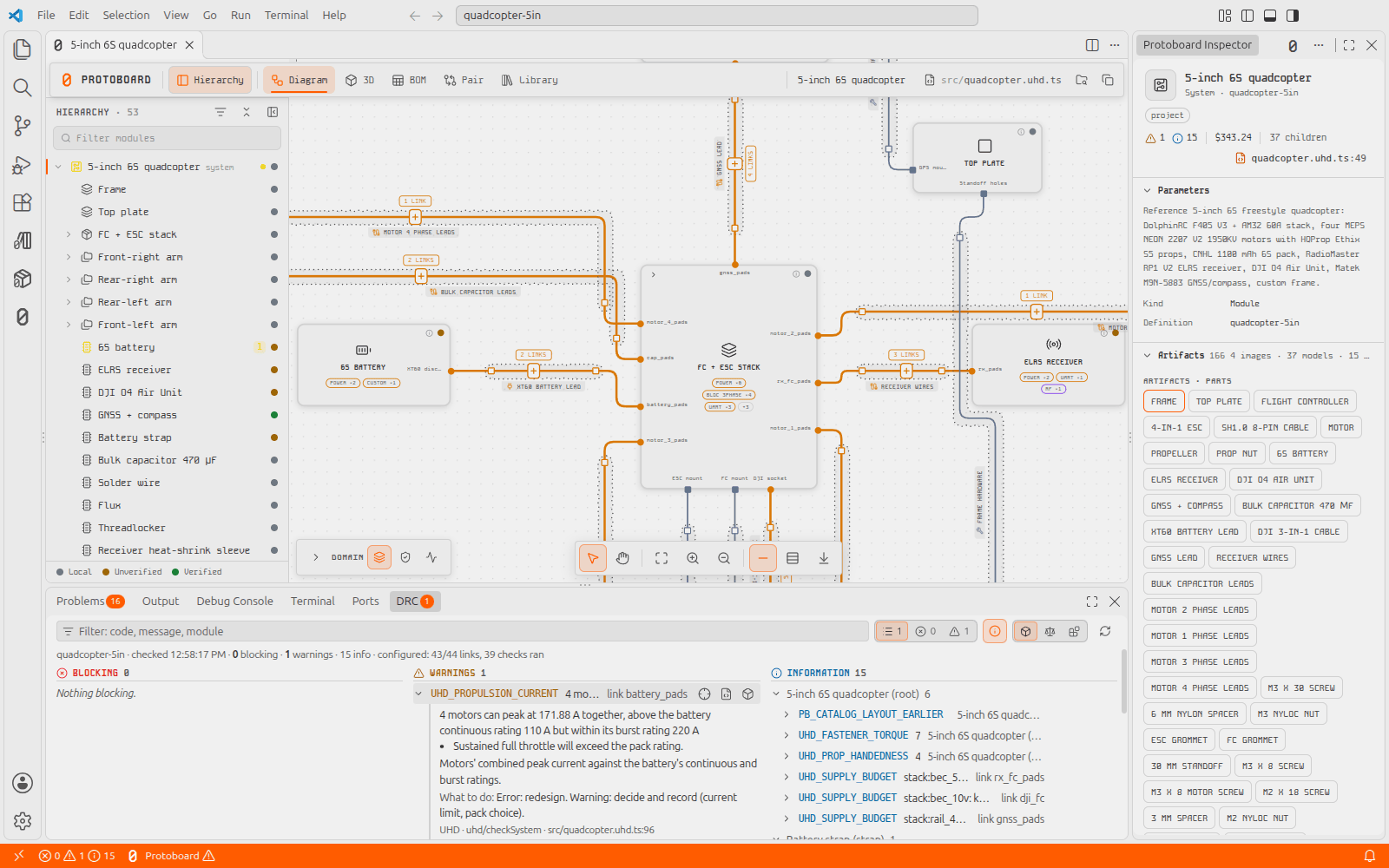Click the copy icon next to quadcopter.uhd.ts path
This screenshot has width=1389, height=868.
[1108, 80]
